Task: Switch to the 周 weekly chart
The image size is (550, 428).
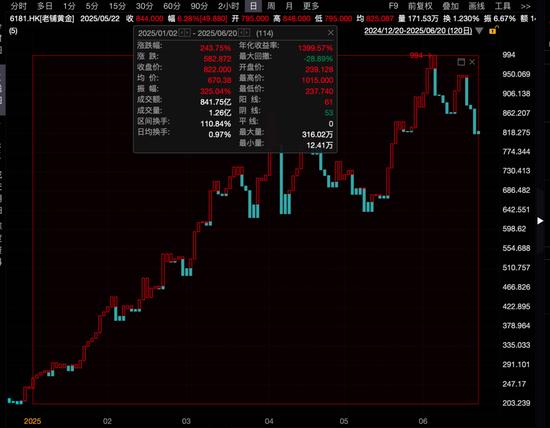Action: pos(271,6)
